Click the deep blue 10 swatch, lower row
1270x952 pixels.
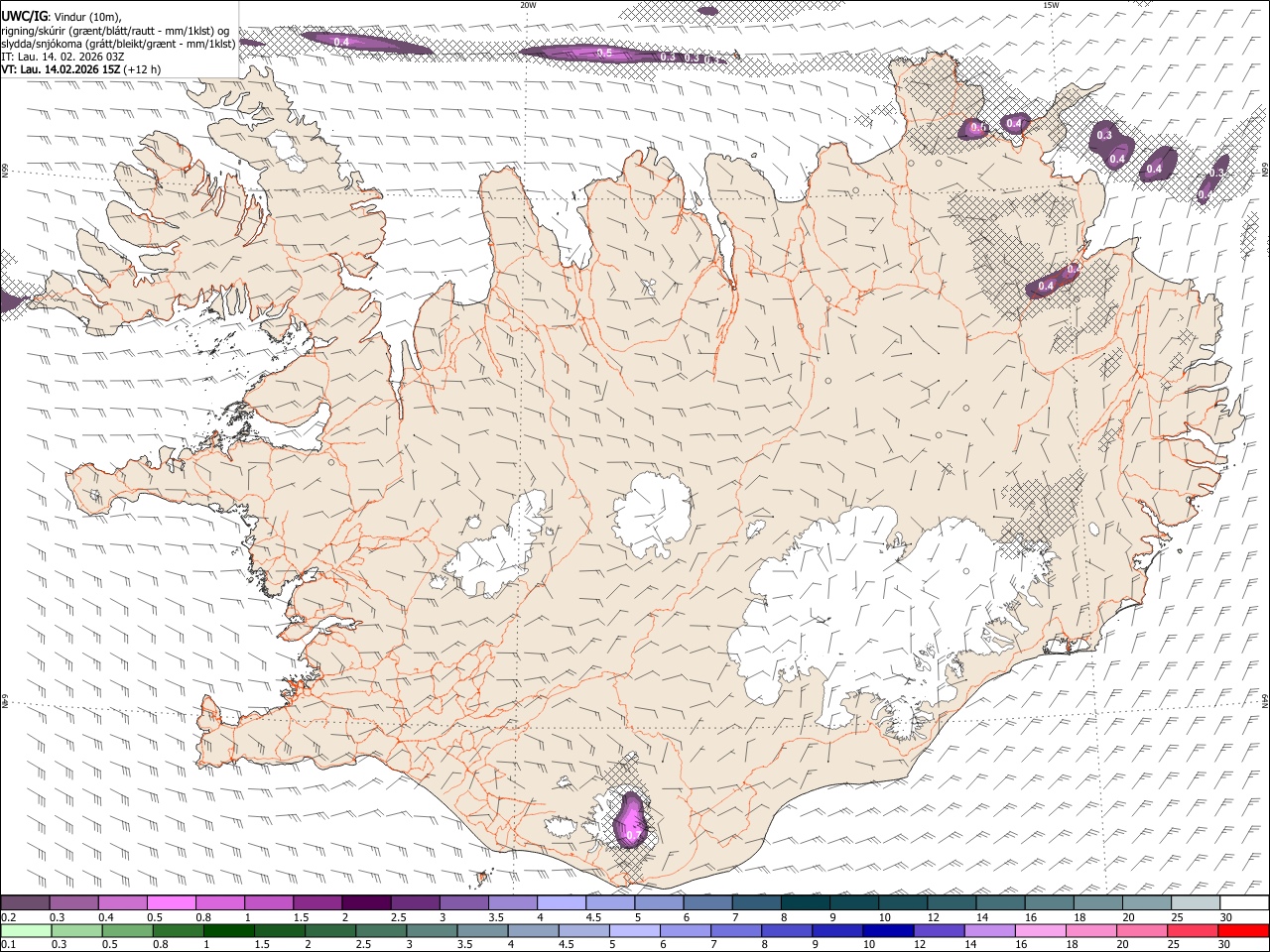[x=889, y=931]
